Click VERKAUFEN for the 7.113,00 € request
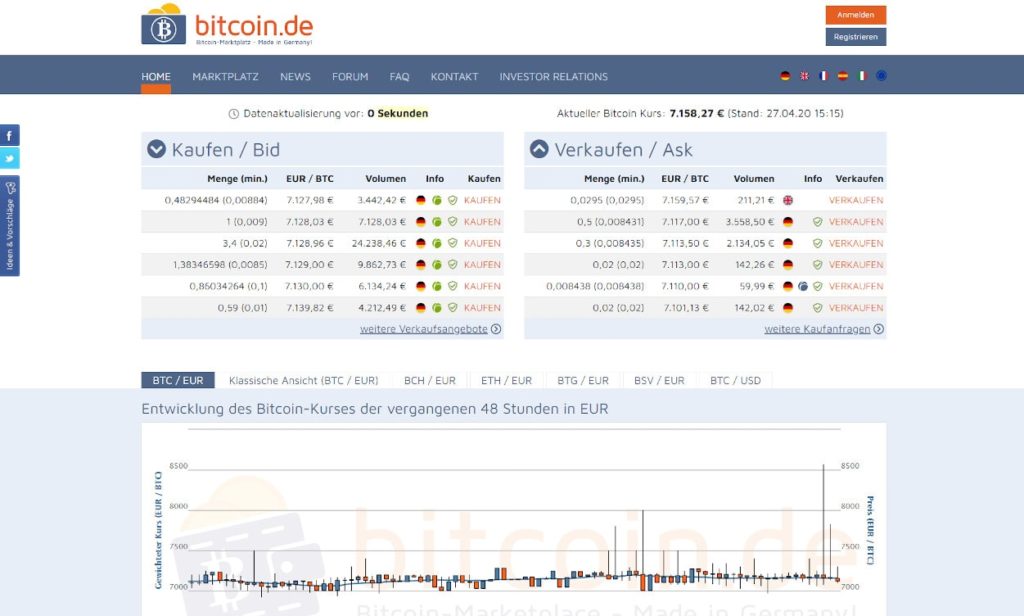Screen dimensions: 1024x616 click(856, 265)
